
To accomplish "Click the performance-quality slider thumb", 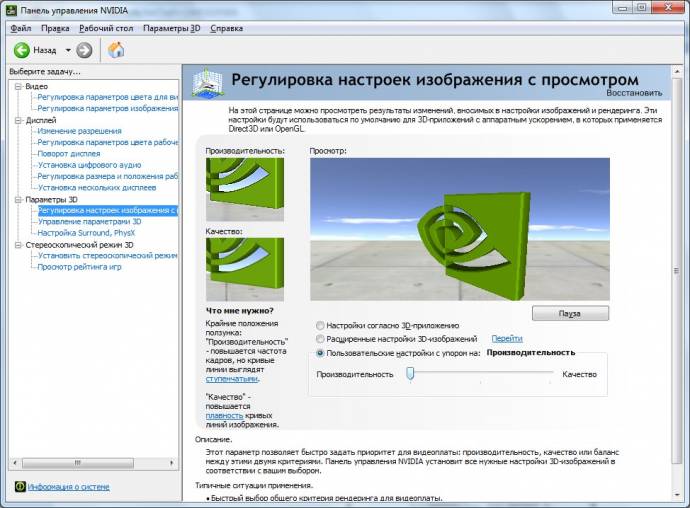I will (410, 374).
